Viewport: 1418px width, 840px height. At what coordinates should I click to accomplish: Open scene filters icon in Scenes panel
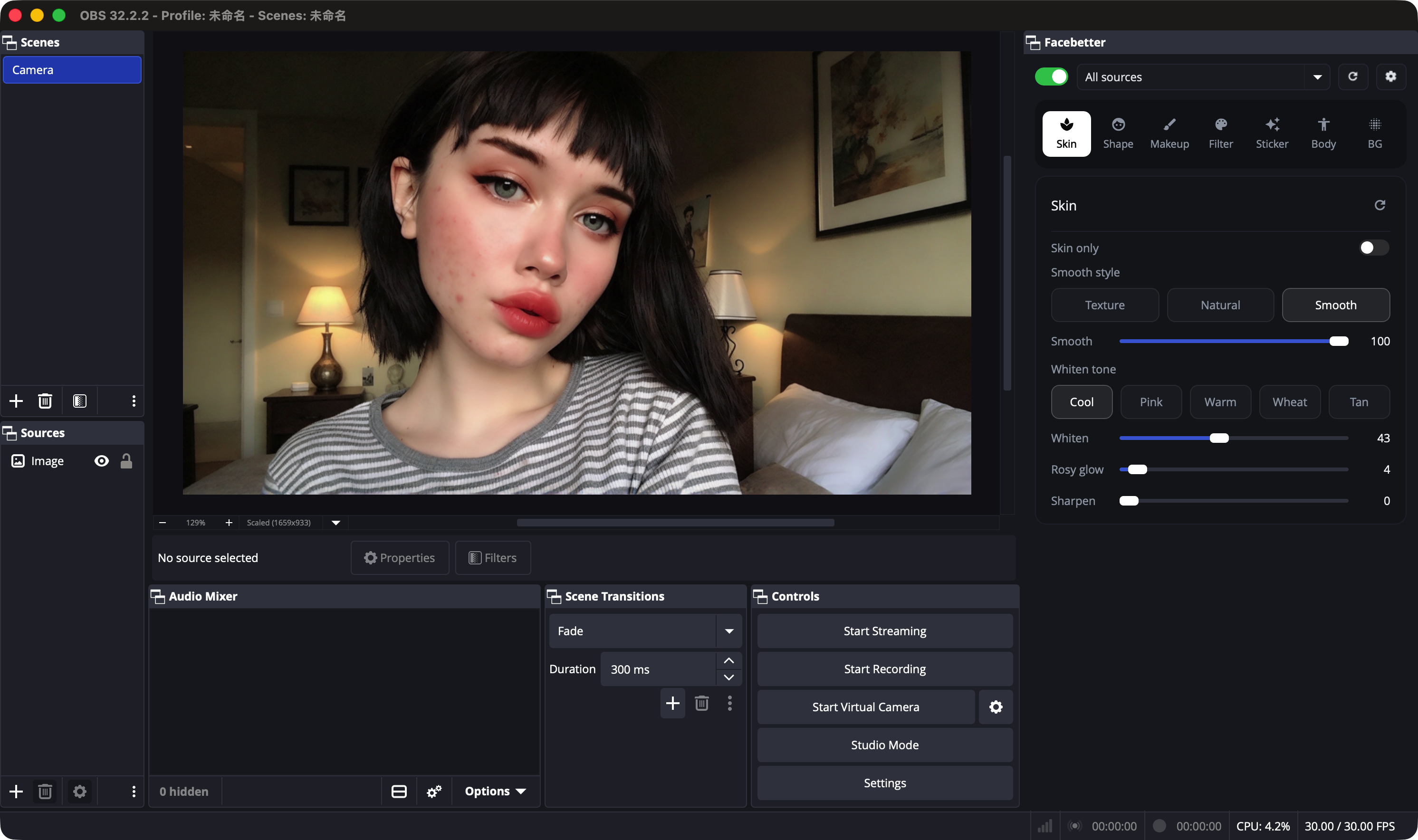[80, 401]
